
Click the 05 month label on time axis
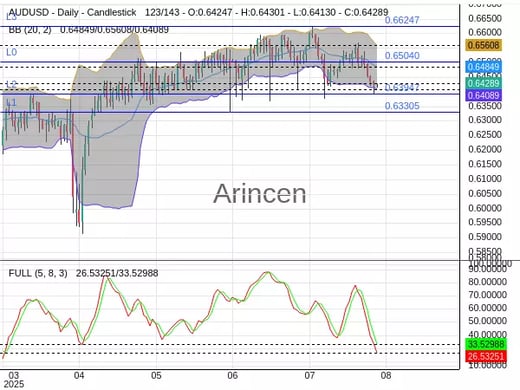(x=156, y=376)
